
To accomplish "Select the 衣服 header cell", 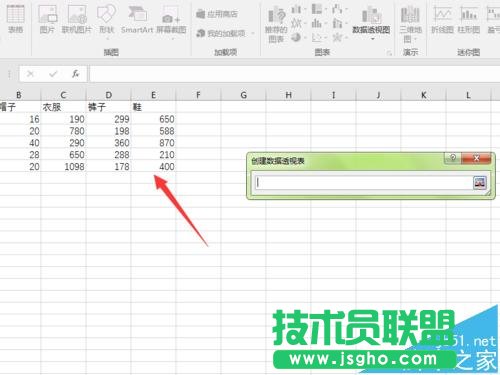I will (x=63, y=107).
